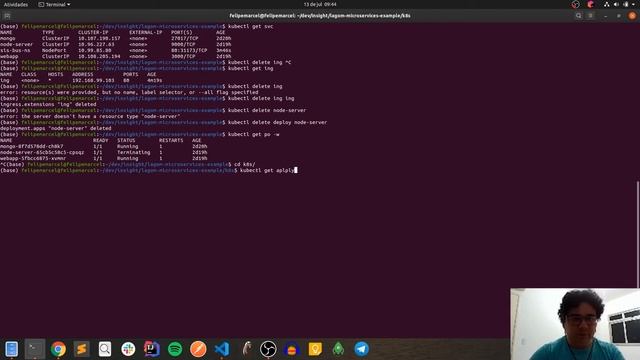This screenshot has width=640, height=360.
Task: Click 'kubectl delete deploy node-server' command text
Action: 277,122
